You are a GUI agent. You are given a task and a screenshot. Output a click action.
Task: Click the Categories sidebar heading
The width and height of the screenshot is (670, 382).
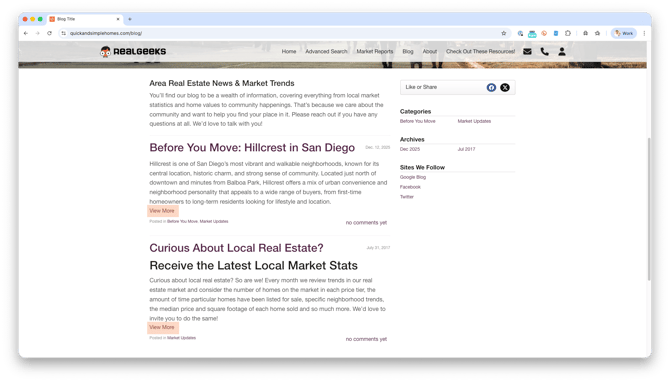(415, 112)
